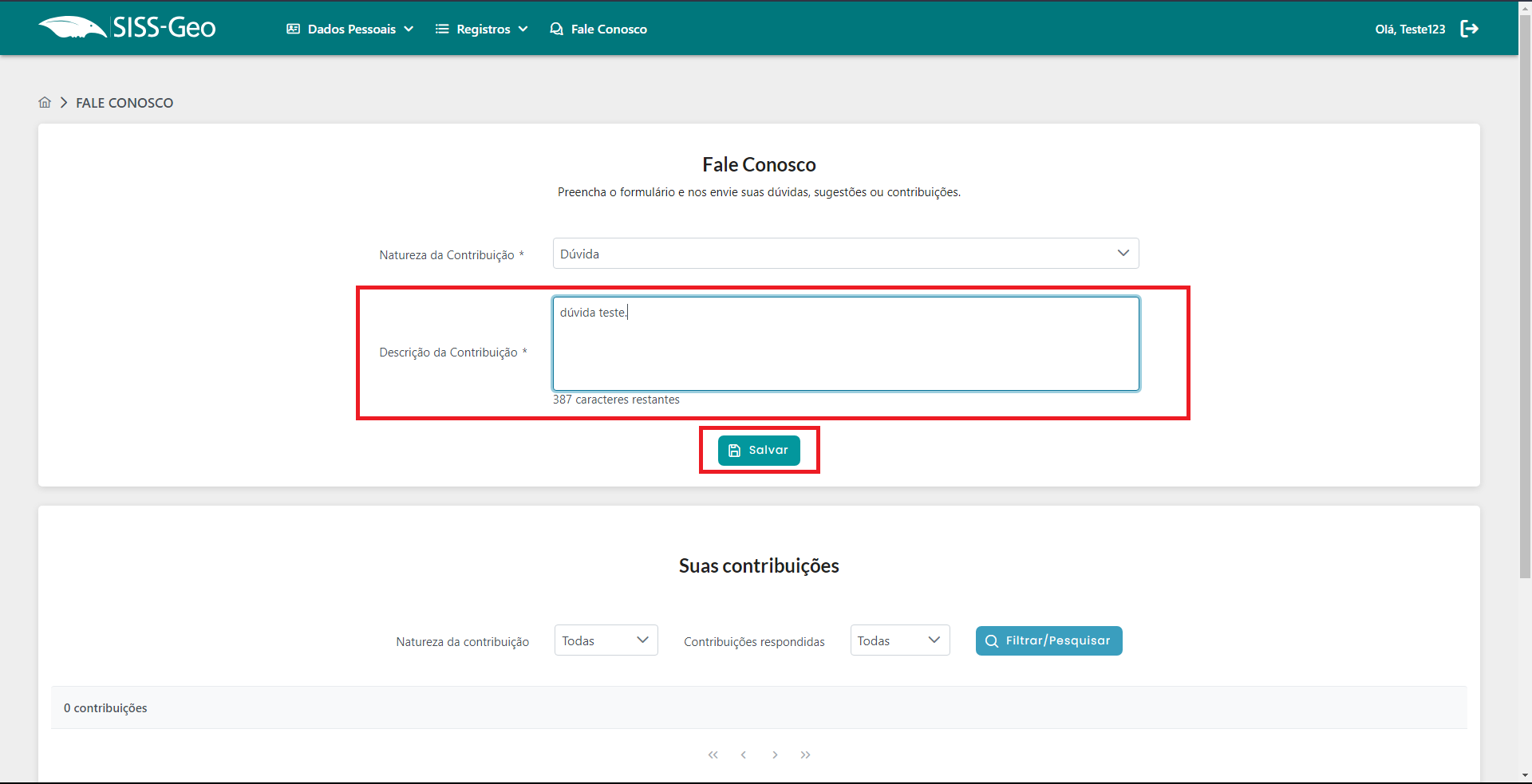
Task: Open the Natureza da Contribuição dropdown showing Dúvida
Action: click(x=846, y=254)
